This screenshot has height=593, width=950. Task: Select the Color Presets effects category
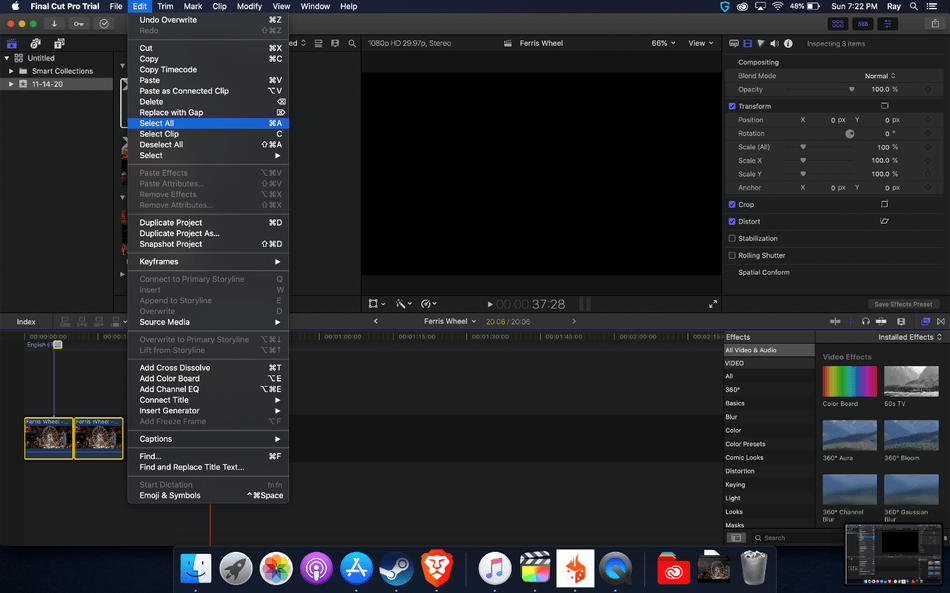click(x=745, y=444)
